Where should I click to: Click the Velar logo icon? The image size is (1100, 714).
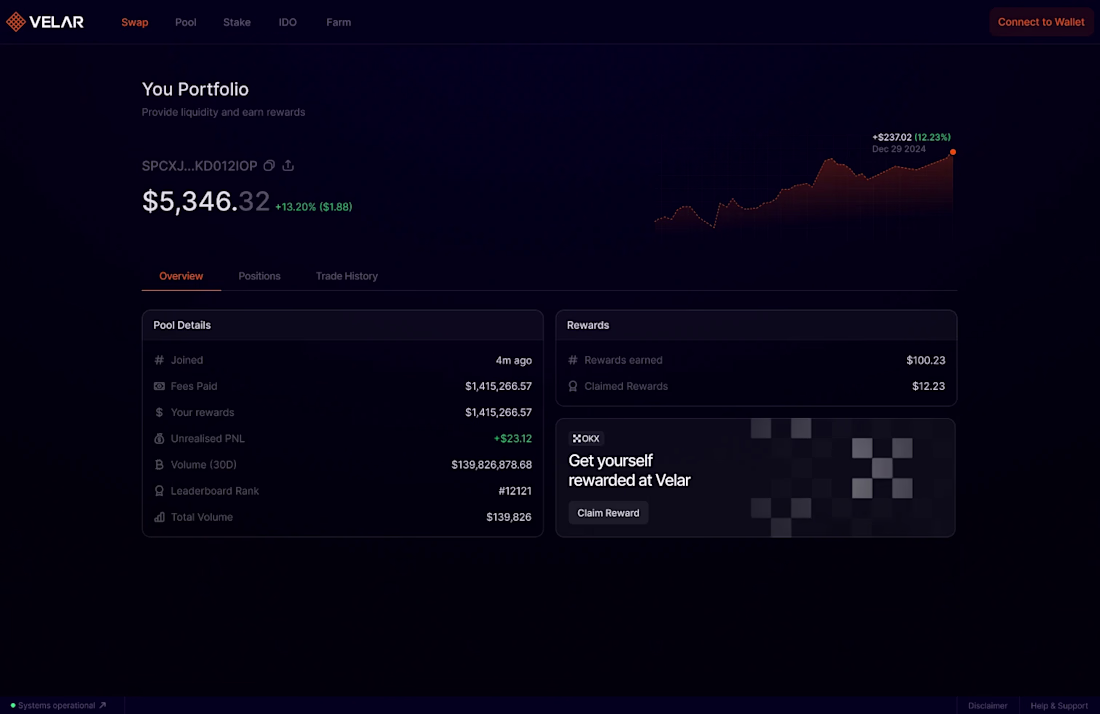coord(15,22)
